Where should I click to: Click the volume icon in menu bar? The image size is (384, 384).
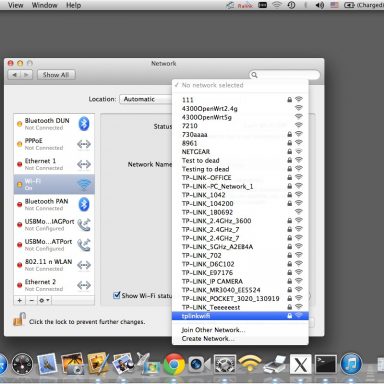tap(320, 5)
